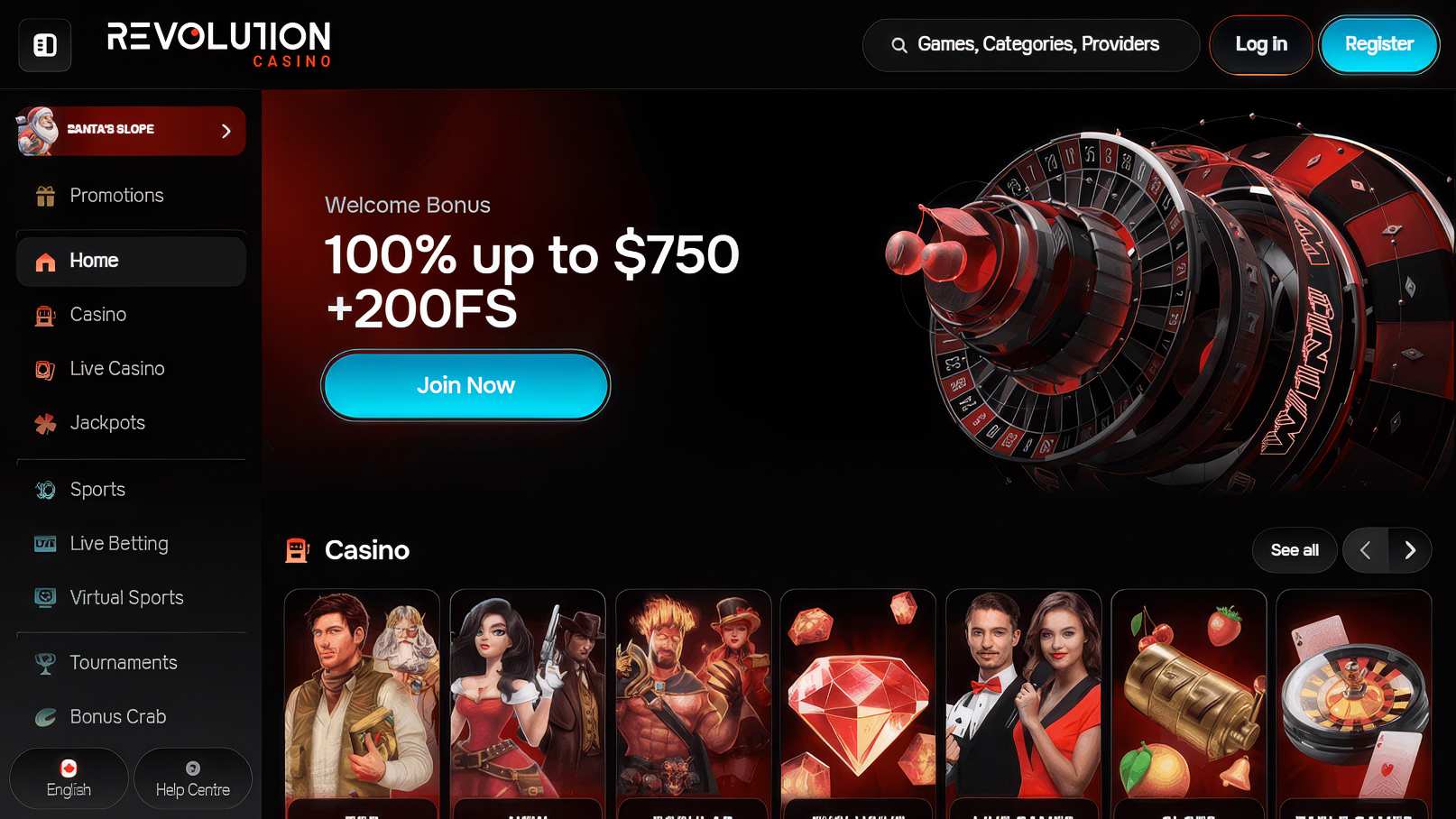Click the Live Betting icon
Screen dimensions: 1456x819
45,544
